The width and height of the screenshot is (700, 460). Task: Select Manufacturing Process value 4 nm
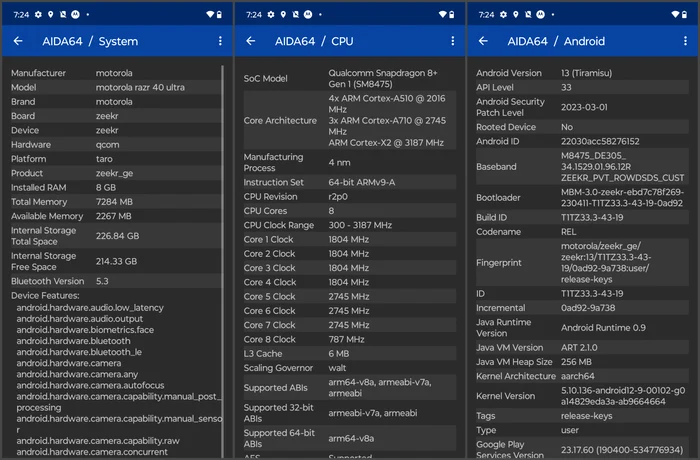coord(339,163)
